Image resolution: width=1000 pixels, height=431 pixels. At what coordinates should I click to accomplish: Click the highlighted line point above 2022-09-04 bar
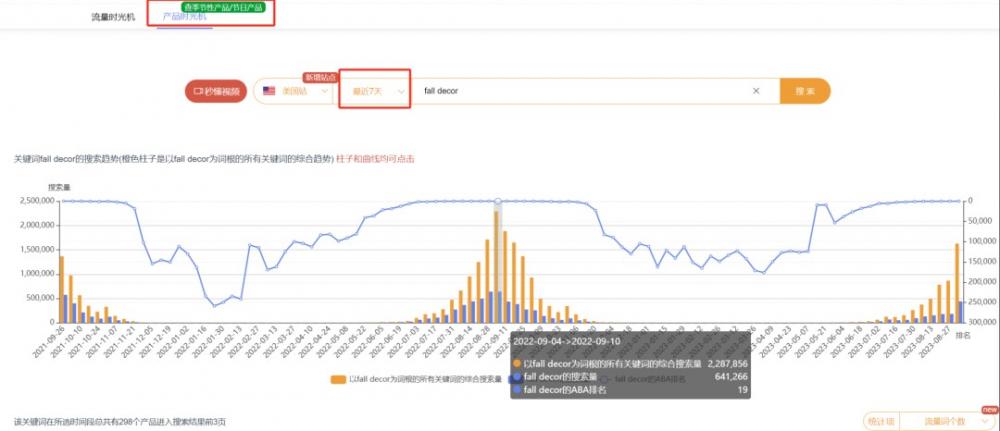point(498,201)
